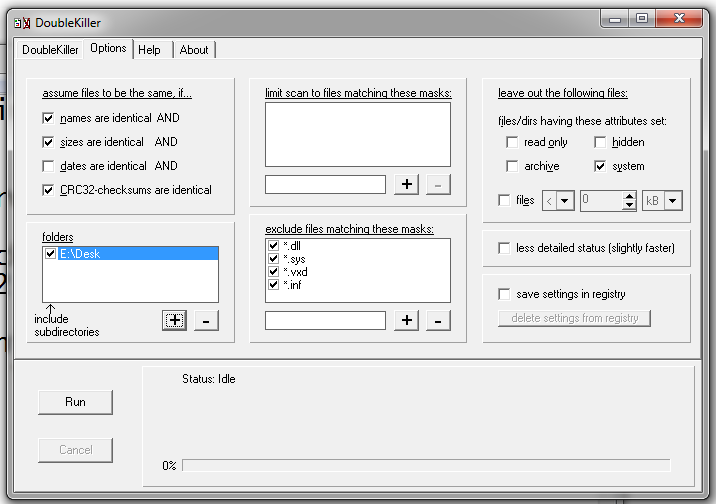Click the exclude mask text field
Viewport: 716px width, 504px height.
point(325,320)
